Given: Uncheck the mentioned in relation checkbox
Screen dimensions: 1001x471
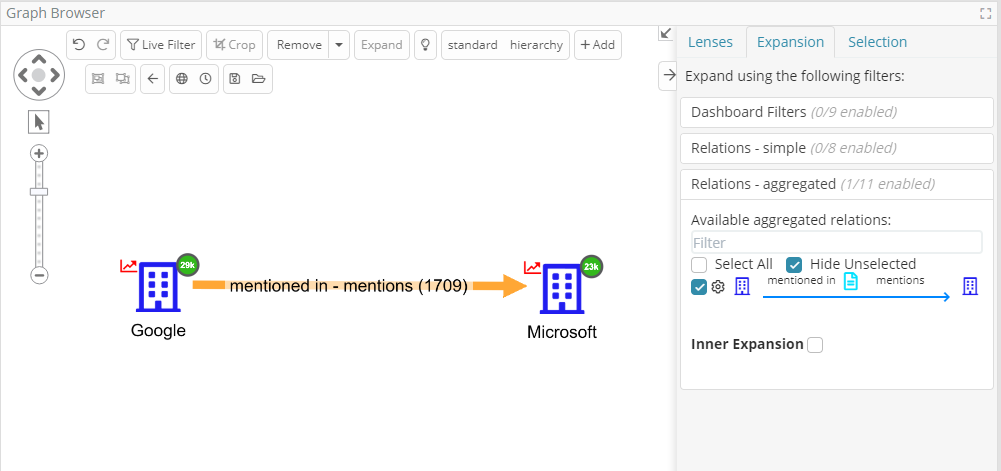Looking at the screenshot, I should (x=699, y=287).
